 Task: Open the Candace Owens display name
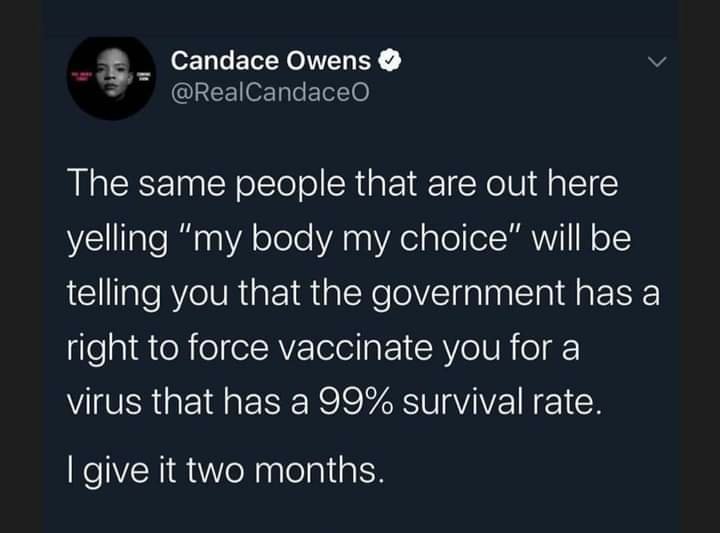coord(272,61)
